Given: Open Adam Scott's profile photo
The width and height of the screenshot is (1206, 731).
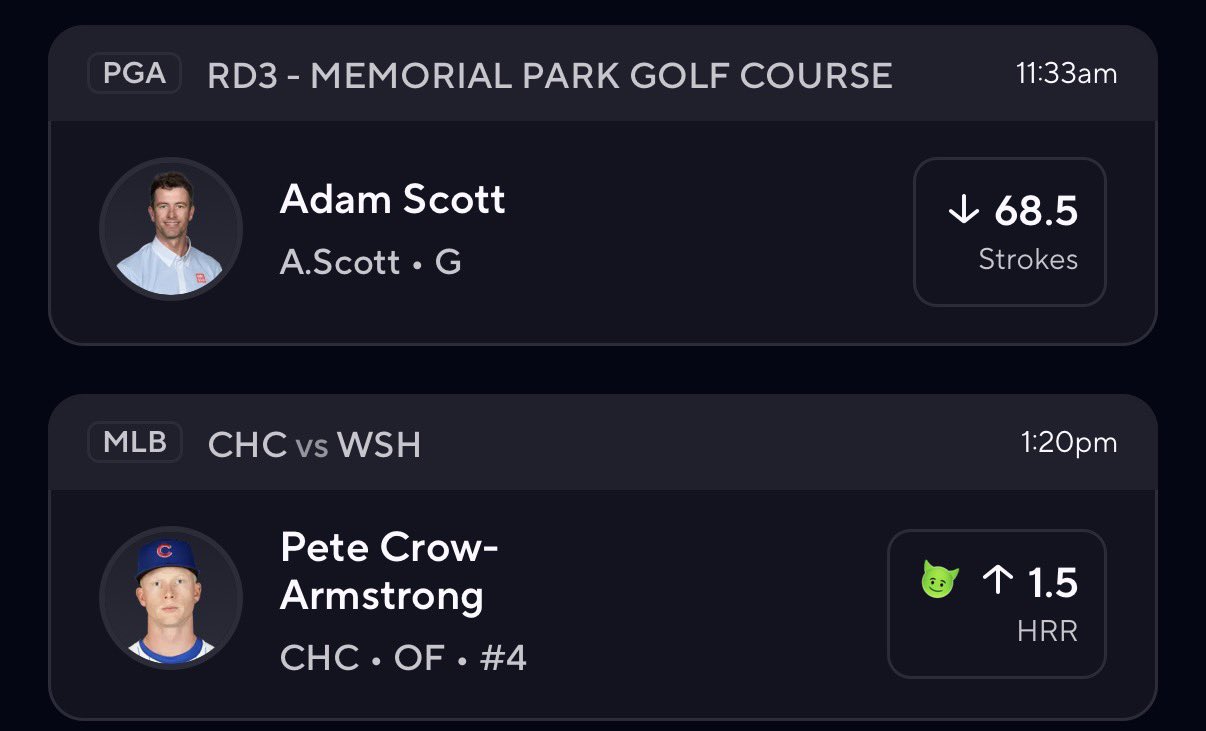Looking at the screenshot, I should click(x=171, y=229).
